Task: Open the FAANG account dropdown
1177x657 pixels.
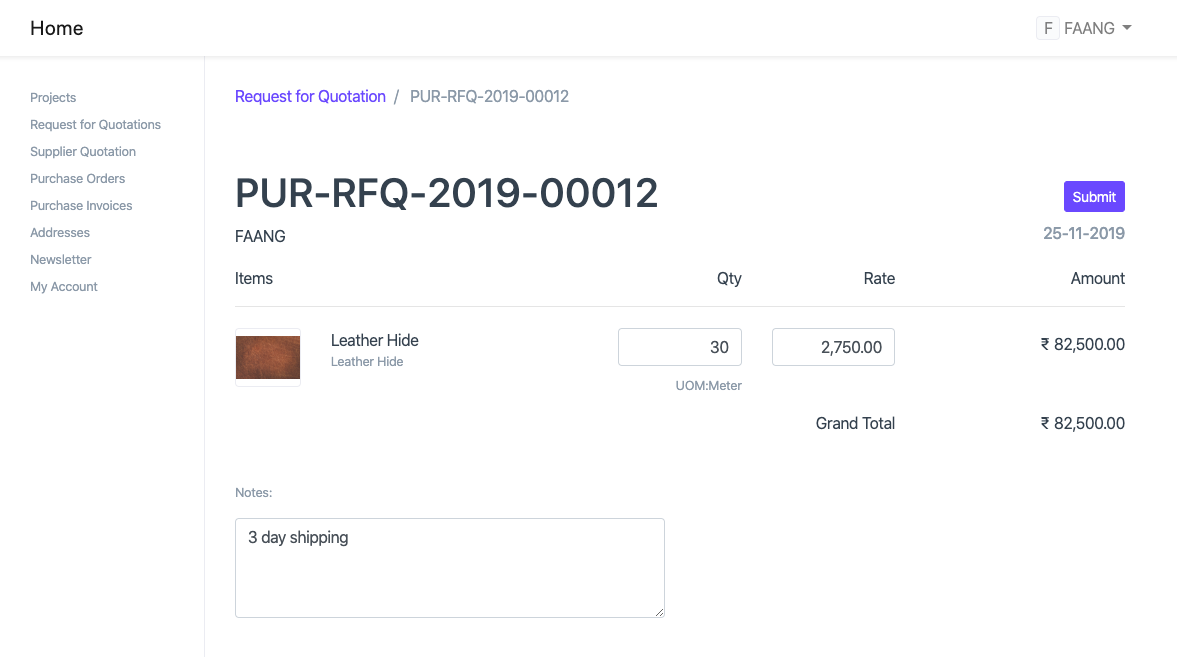Action: tap(1090, 28)
